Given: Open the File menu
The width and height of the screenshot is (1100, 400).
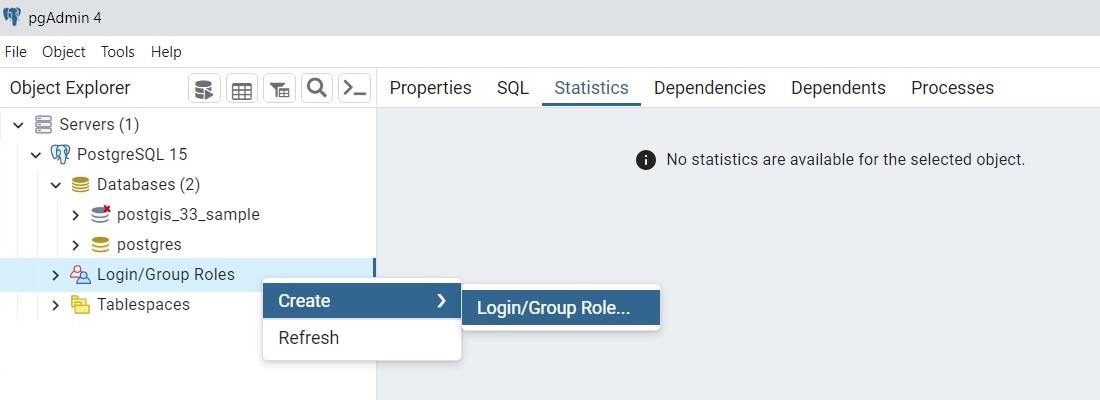Looking at the screenshot, I should [15, 52].
